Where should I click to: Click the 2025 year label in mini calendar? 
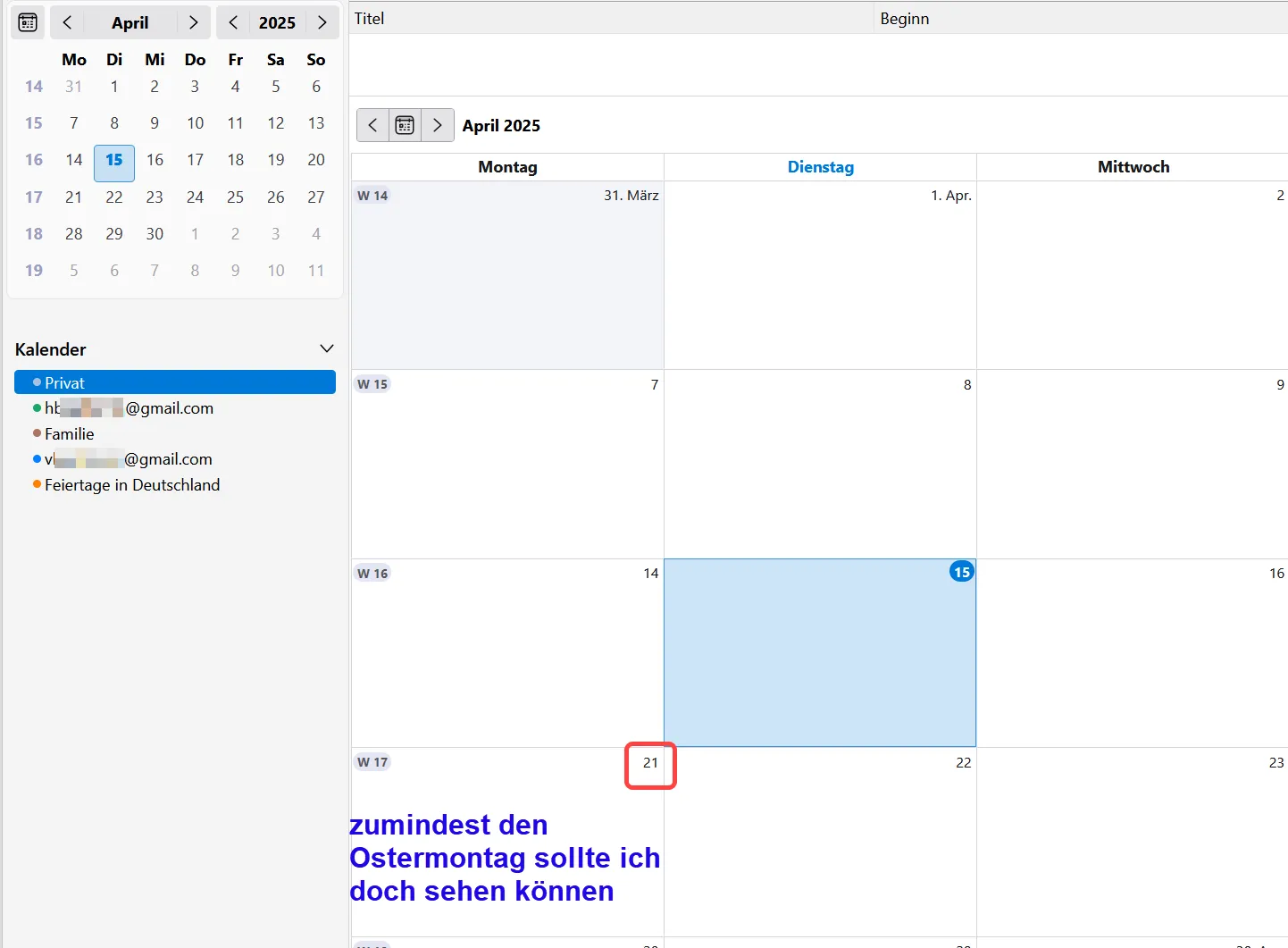[x=277, y=22]
